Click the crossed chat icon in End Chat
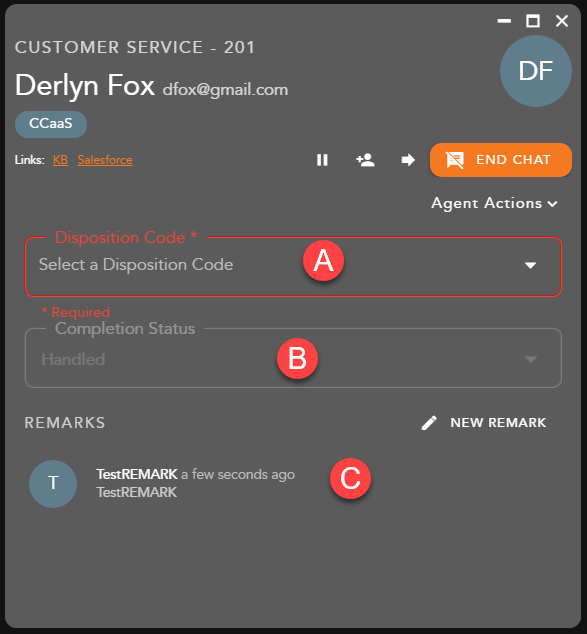Viewport: 587px width, 634px height. click(x=455, y=160)
